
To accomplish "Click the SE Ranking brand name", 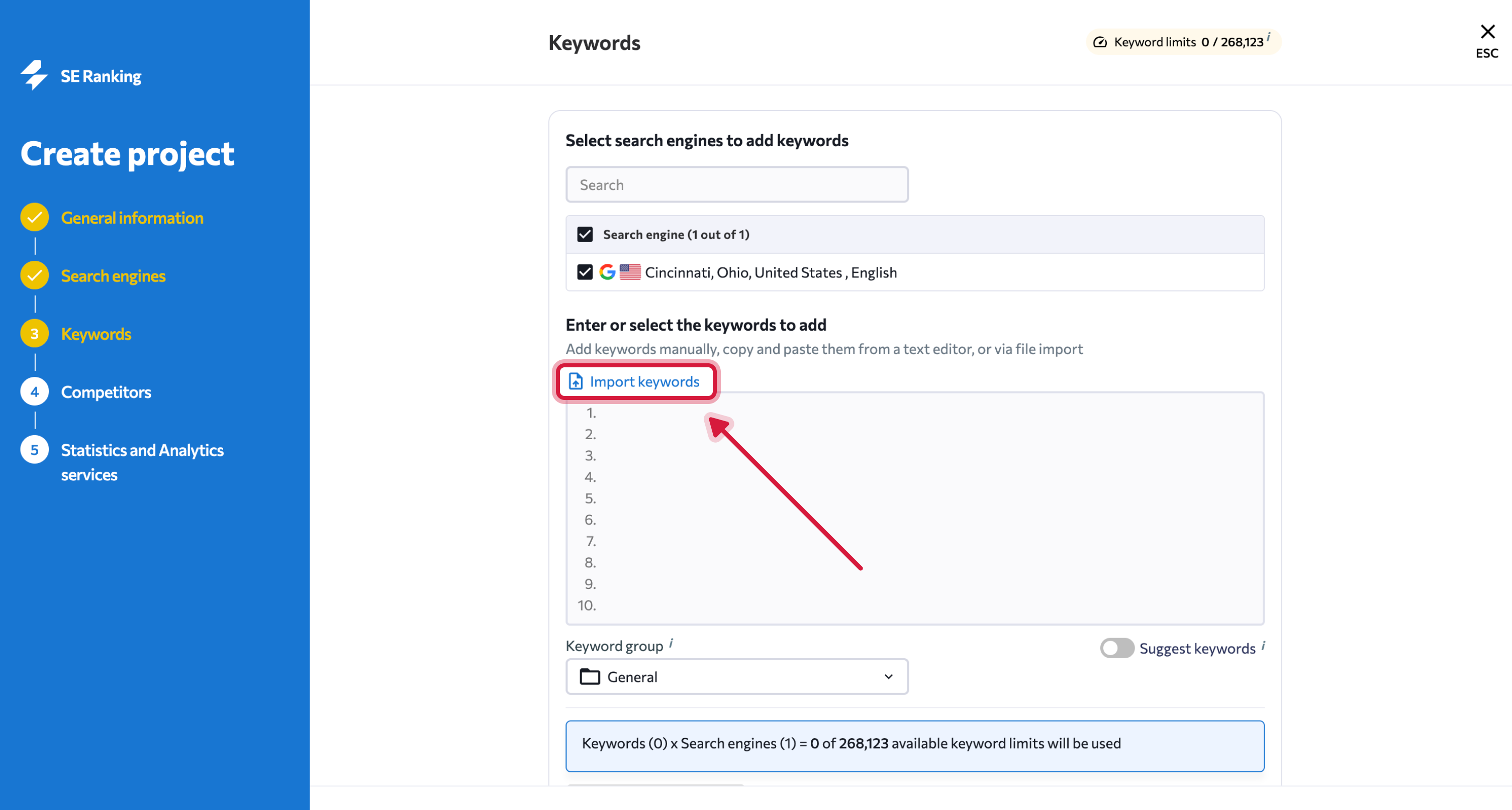I will pos(101,76).
